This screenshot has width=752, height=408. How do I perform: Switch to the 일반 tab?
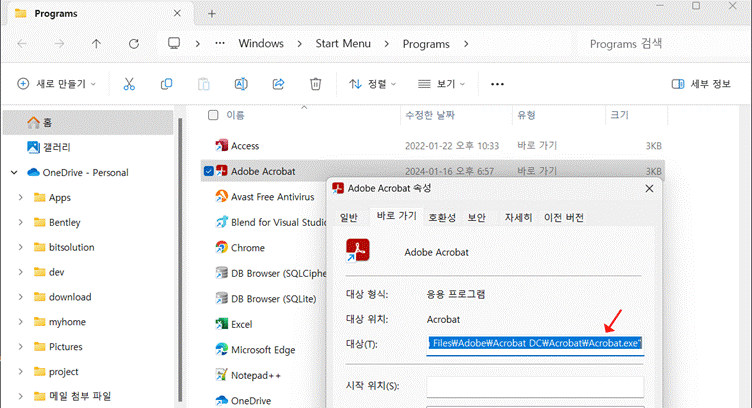click(349, 218)
